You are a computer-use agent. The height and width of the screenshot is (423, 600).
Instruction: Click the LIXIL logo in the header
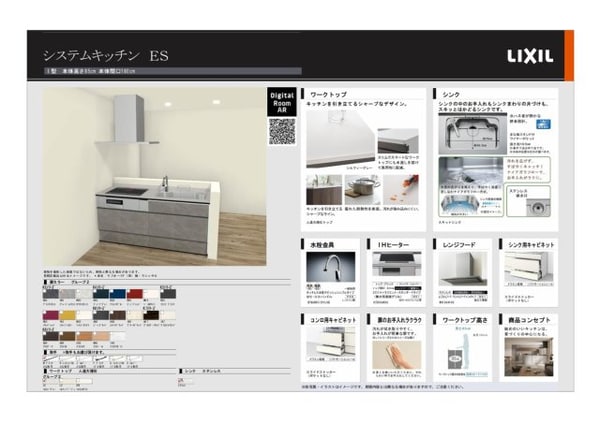pos(530,56)
